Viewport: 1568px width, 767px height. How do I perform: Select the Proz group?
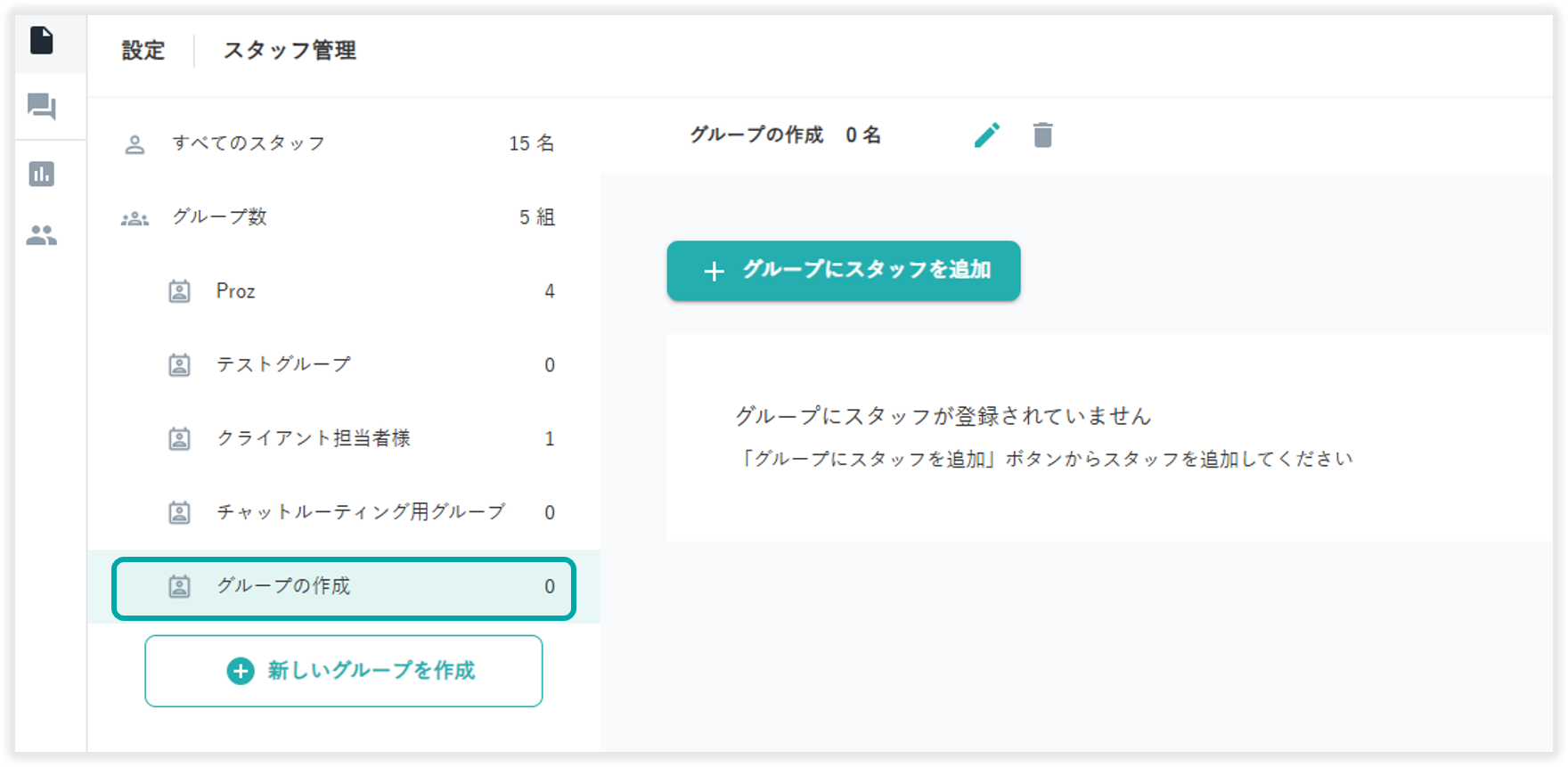point(356,291)
